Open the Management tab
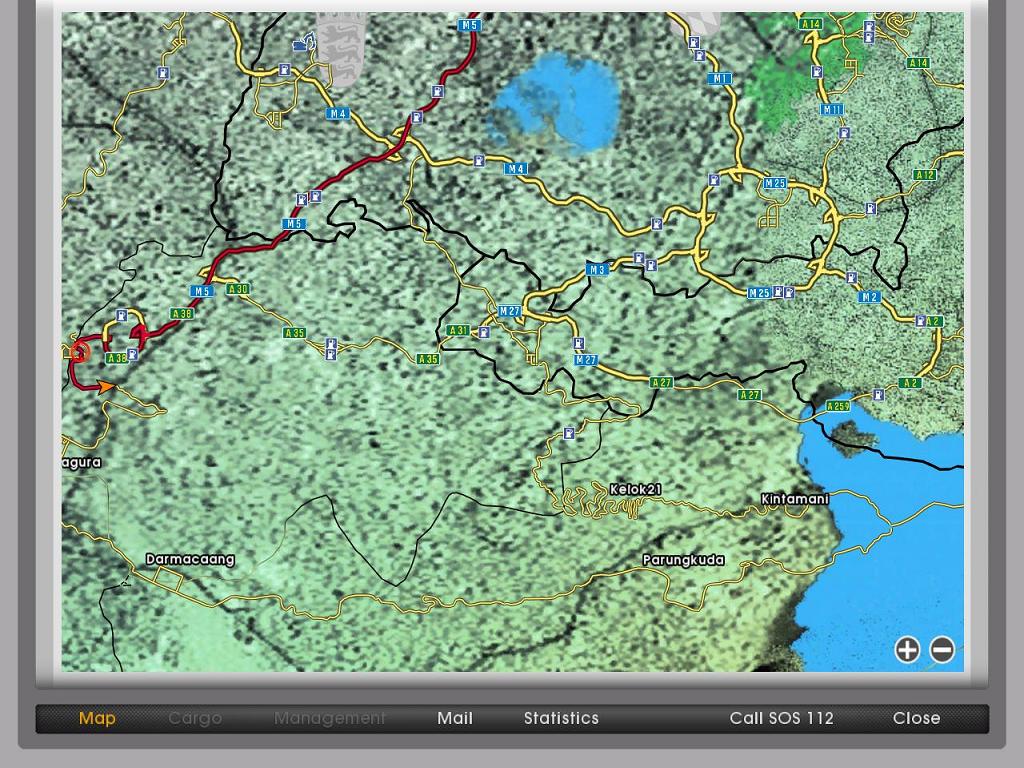Viewport: 1024px width, 768px height. 330,718
